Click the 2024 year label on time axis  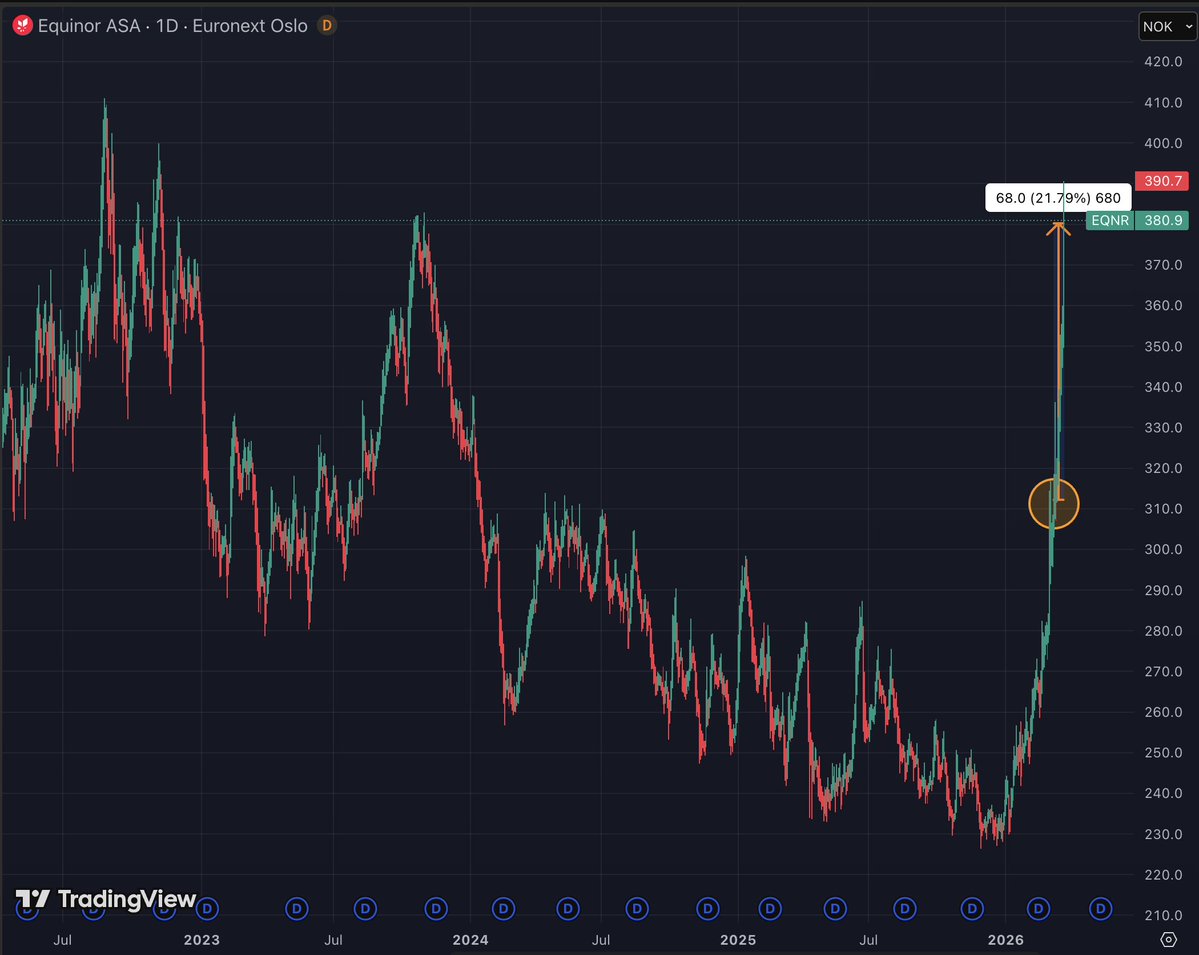tap(470, 940)
